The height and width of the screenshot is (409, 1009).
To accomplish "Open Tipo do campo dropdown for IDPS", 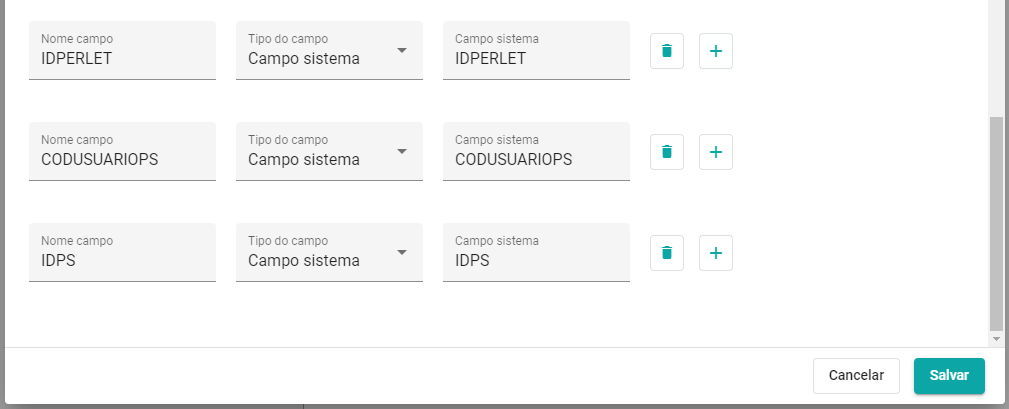I will point(329,252).
